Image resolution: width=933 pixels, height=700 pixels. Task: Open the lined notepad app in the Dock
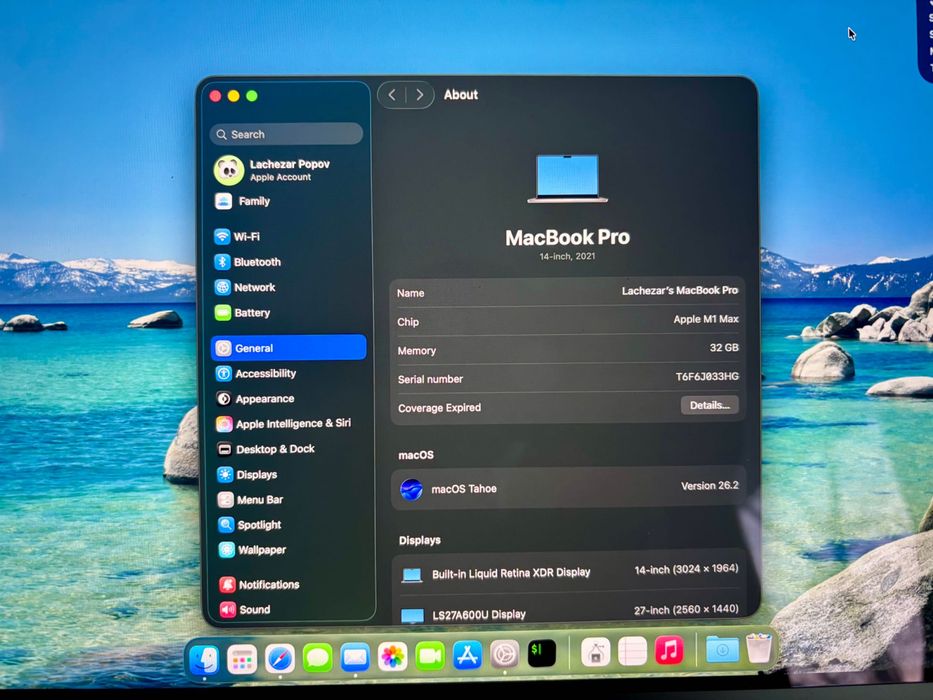[633, 651]
